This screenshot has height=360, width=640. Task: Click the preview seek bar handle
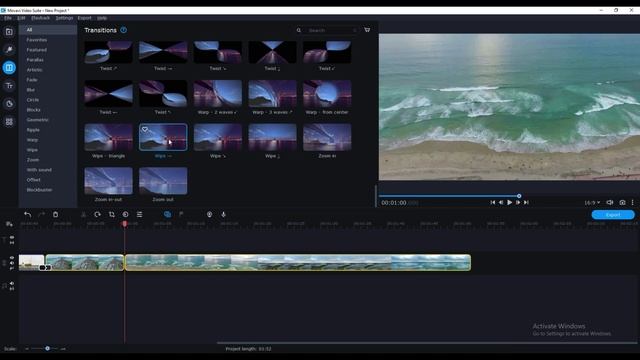(519, 196)
